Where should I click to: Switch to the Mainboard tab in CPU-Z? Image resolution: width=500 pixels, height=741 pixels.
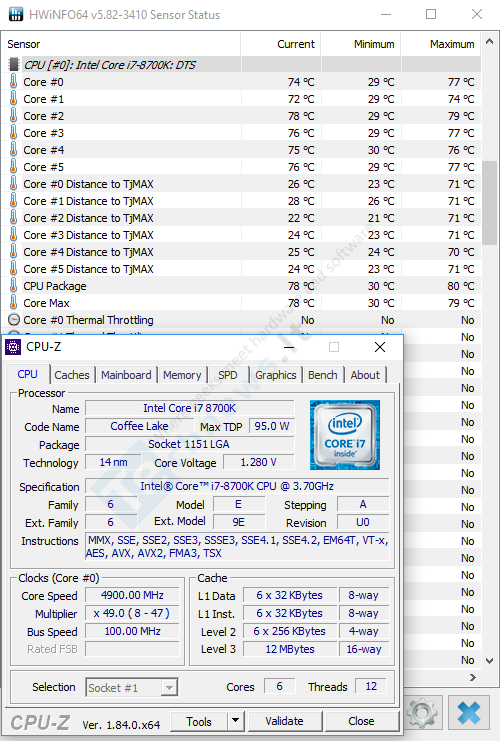126,375
